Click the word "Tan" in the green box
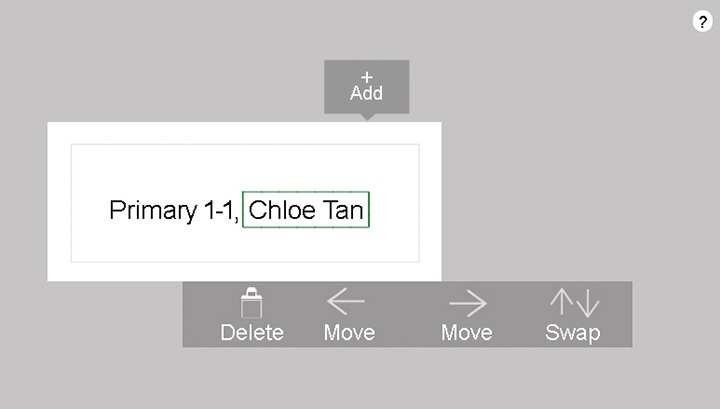Viewport: 720px width, 409px height. point(343,210)
